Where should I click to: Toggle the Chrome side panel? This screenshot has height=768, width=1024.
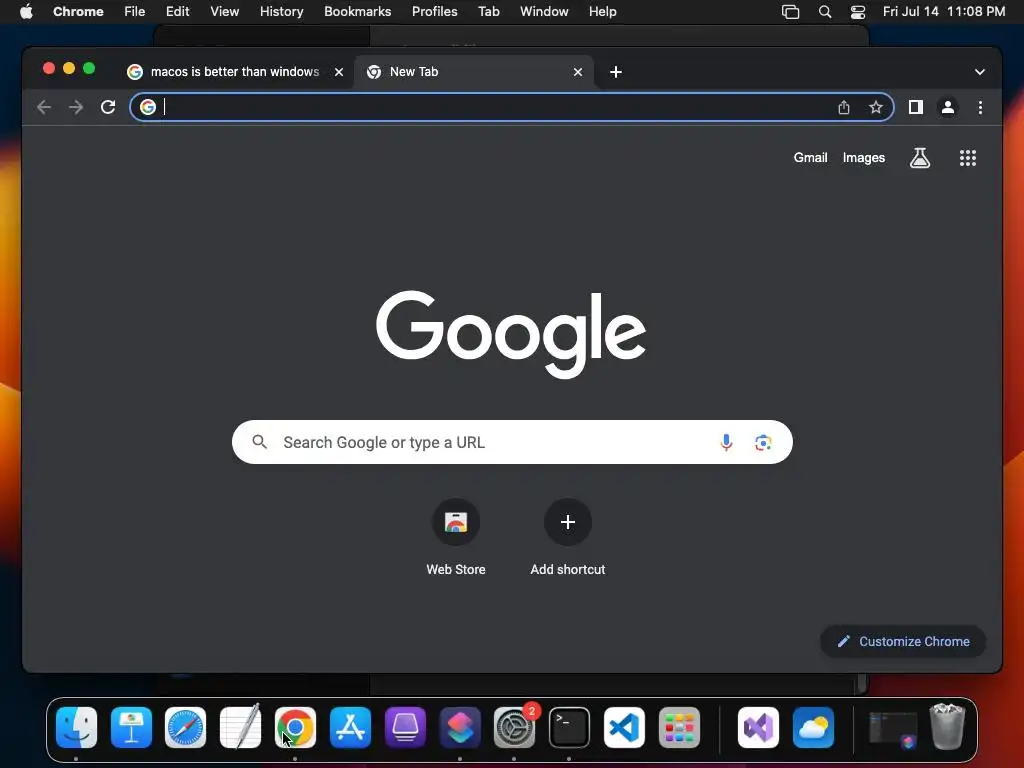click(x=916, y=107)
